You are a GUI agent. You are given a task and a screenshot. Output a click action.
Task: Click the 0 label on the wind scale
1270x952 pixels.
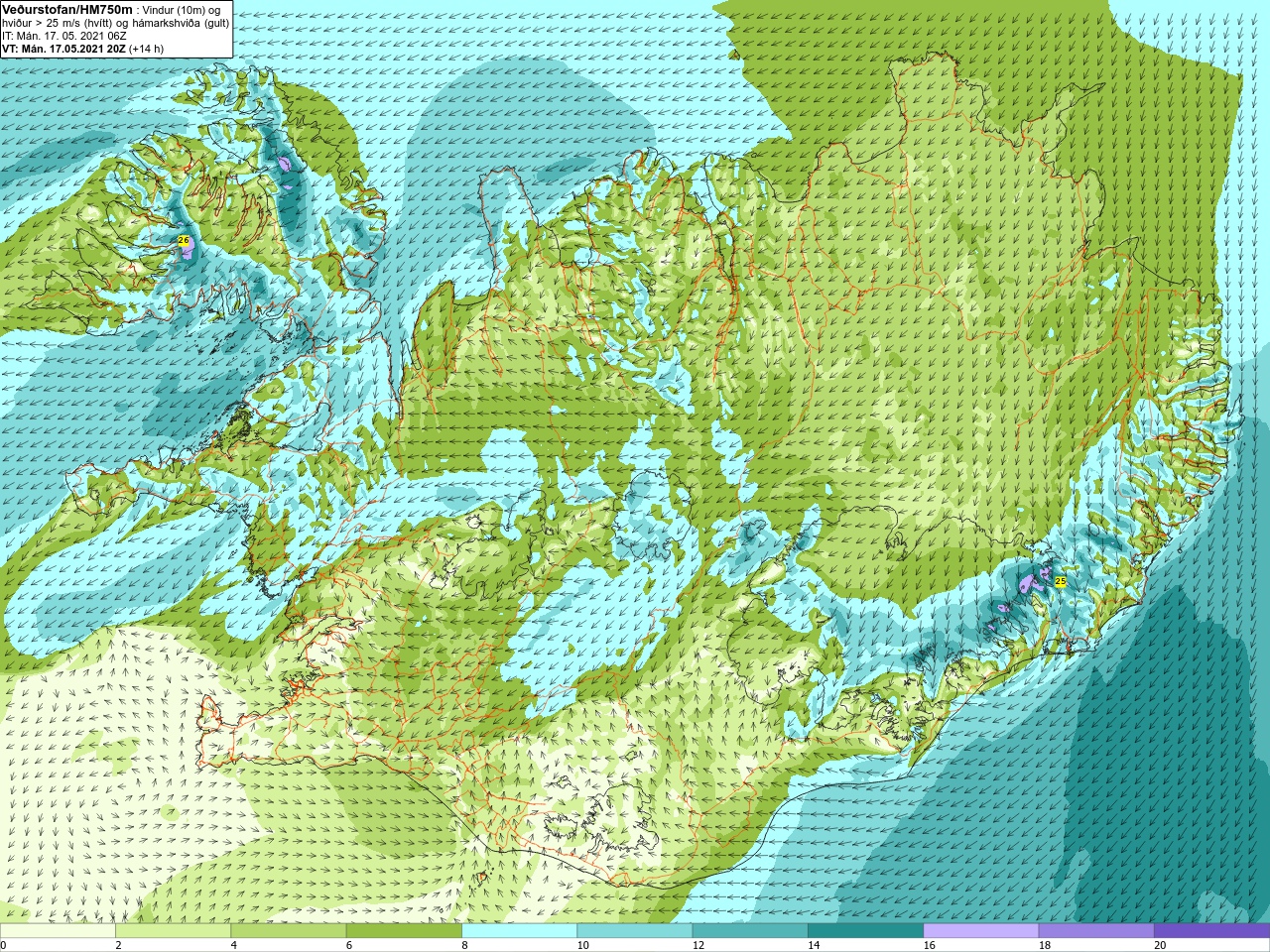pyautogui.click(x=3, y=945)
